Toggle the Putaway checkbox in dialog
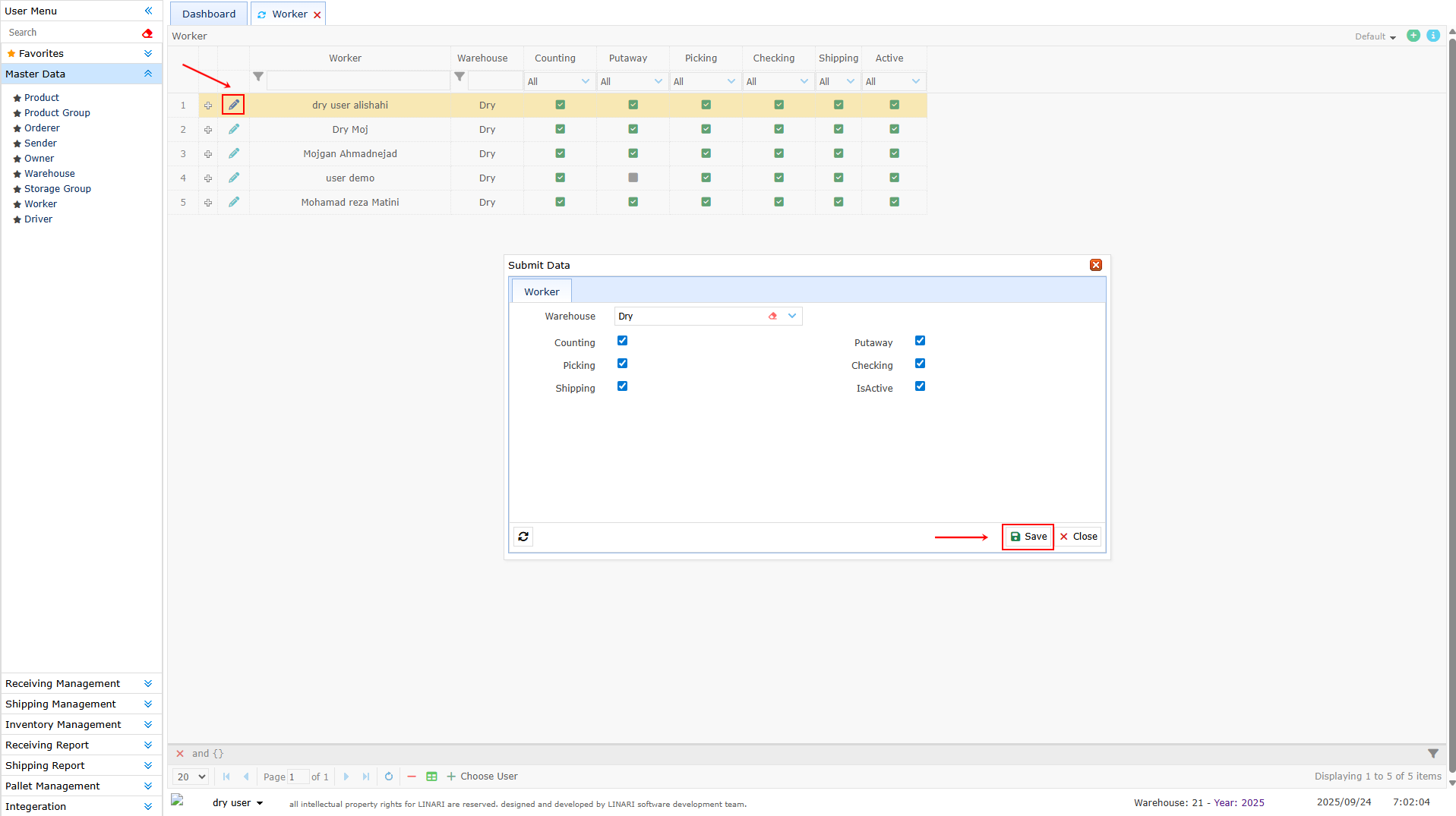Screen dimensions: 1456x816 tap(920, 341)
